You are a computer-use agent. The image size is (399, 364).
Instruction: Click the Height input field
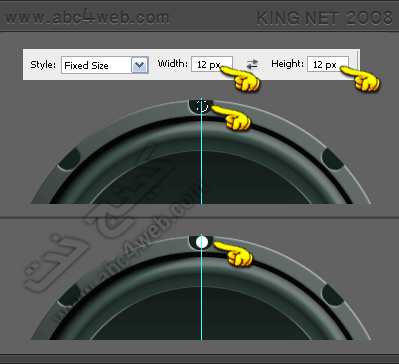328,64
